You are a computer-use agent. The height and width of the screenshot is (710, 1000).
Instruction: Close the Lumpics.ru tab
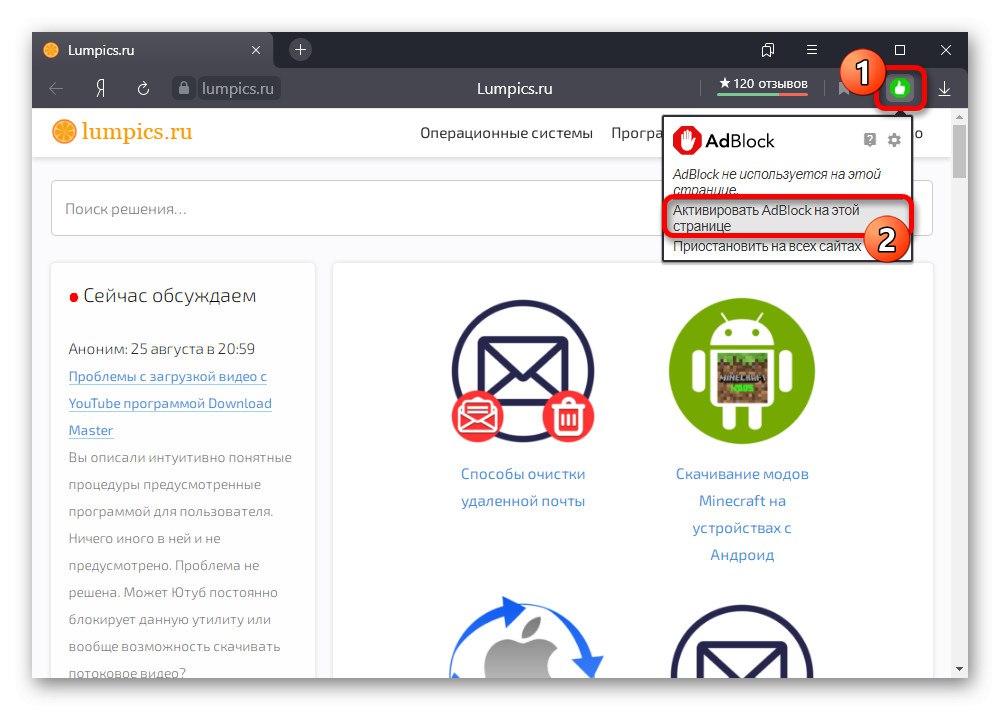(x=256, y=50)
